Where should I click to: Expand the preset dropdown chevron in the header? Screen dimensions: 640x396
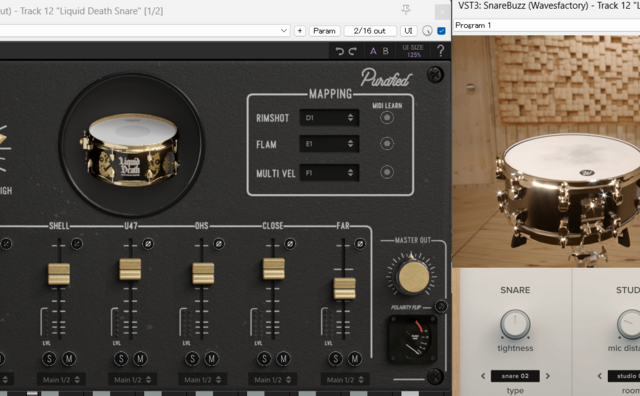(x=284, y=31)
